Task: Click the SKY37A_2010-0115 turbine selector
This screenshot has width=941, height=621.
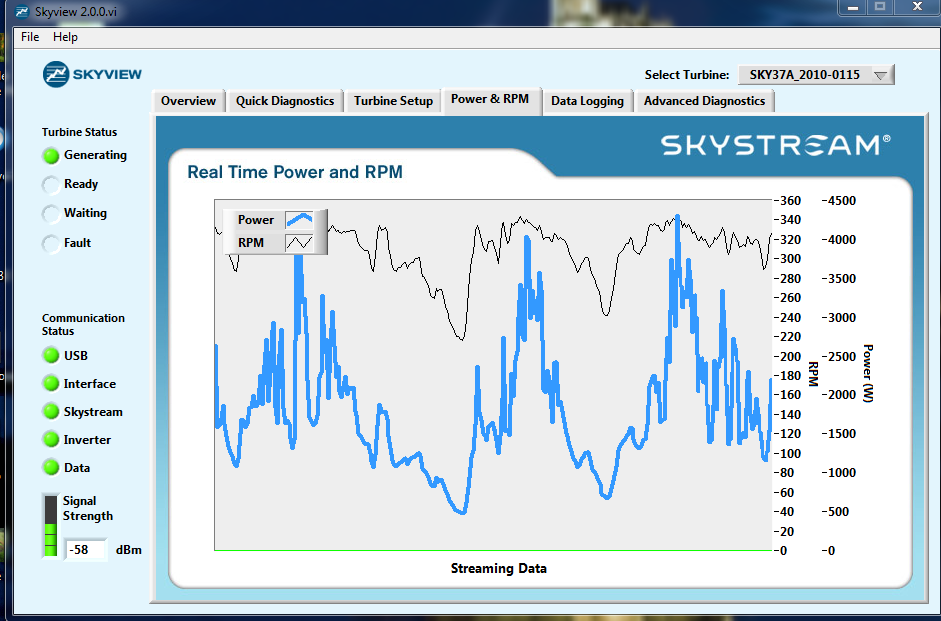Action: click(804, 75)
